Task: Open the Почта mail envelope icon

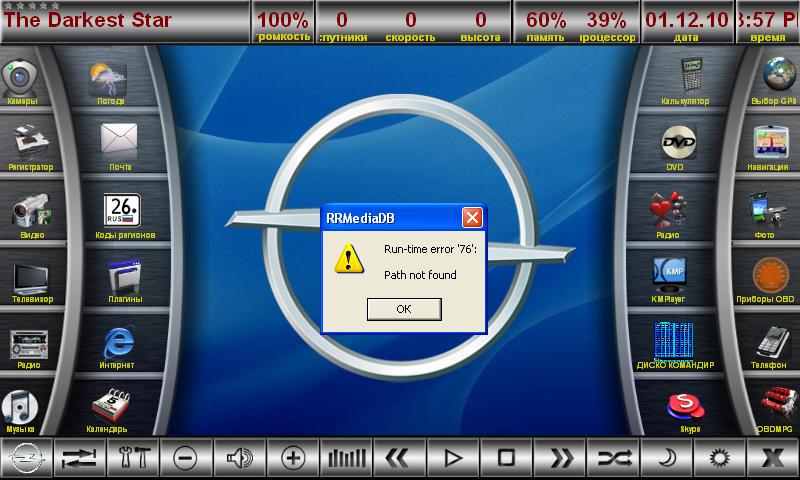Action: pyautogui.click(x=119, y=139)
